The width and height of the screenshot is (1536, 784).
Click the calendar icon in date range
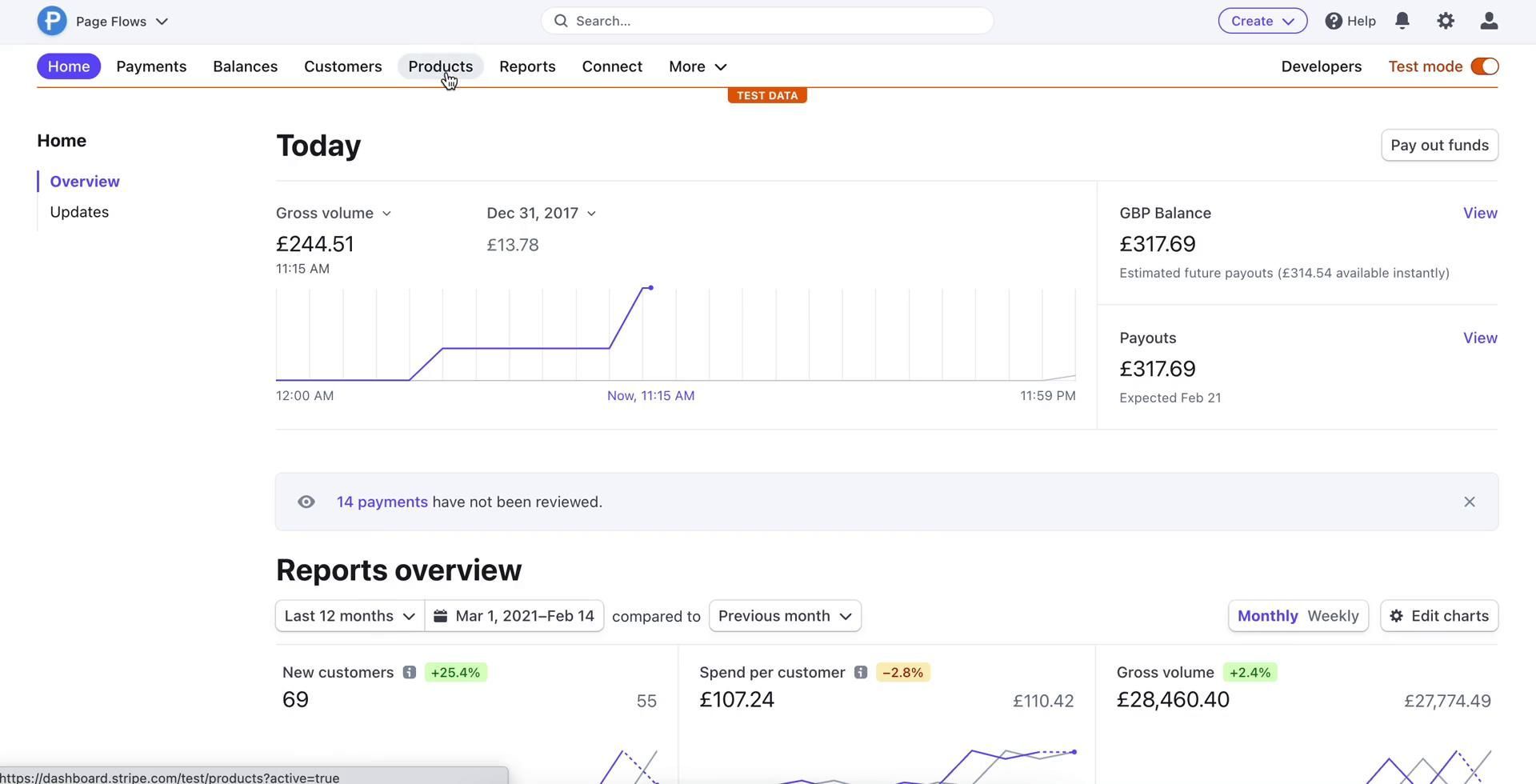coord(440,616)
